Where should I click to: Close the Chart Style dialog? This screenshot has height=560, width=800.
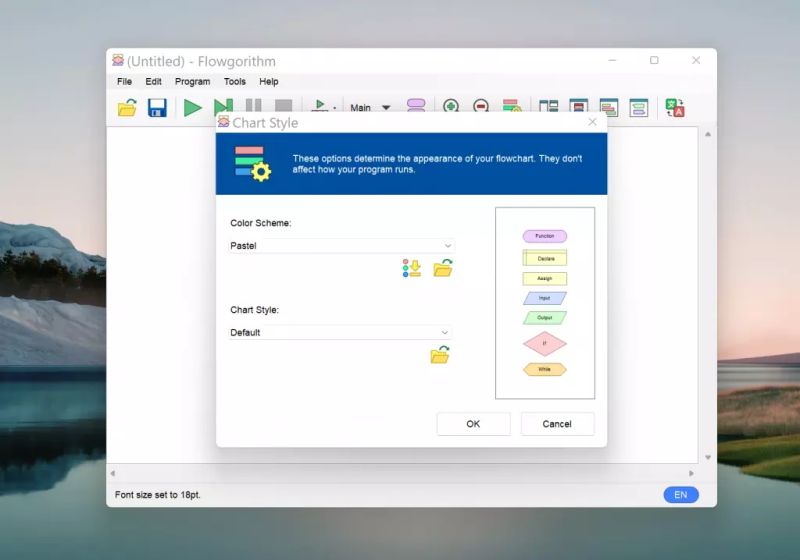tap(592, 122)
